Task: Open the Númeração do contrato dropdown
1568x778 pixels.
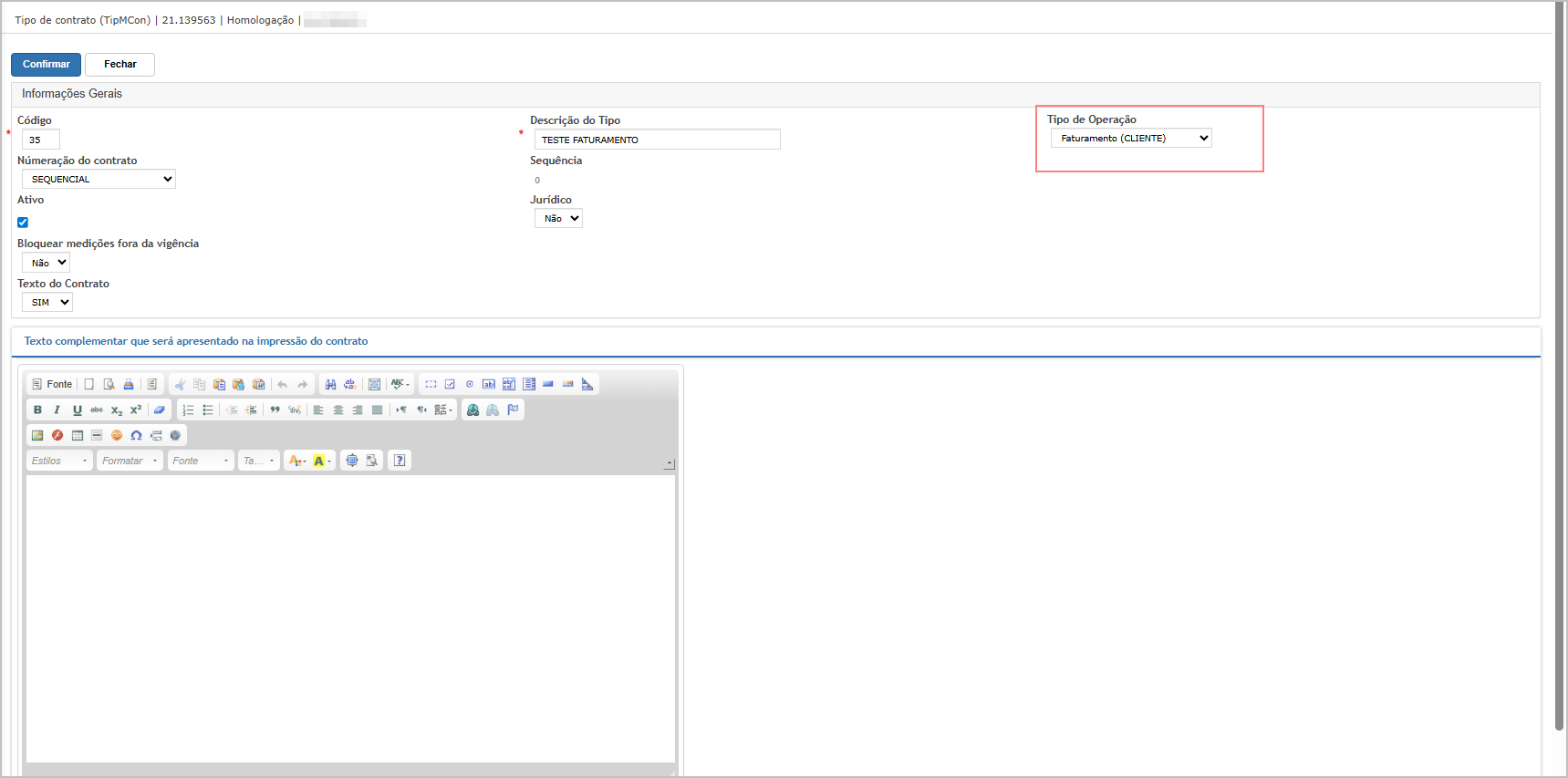Action: coord(99,179)
